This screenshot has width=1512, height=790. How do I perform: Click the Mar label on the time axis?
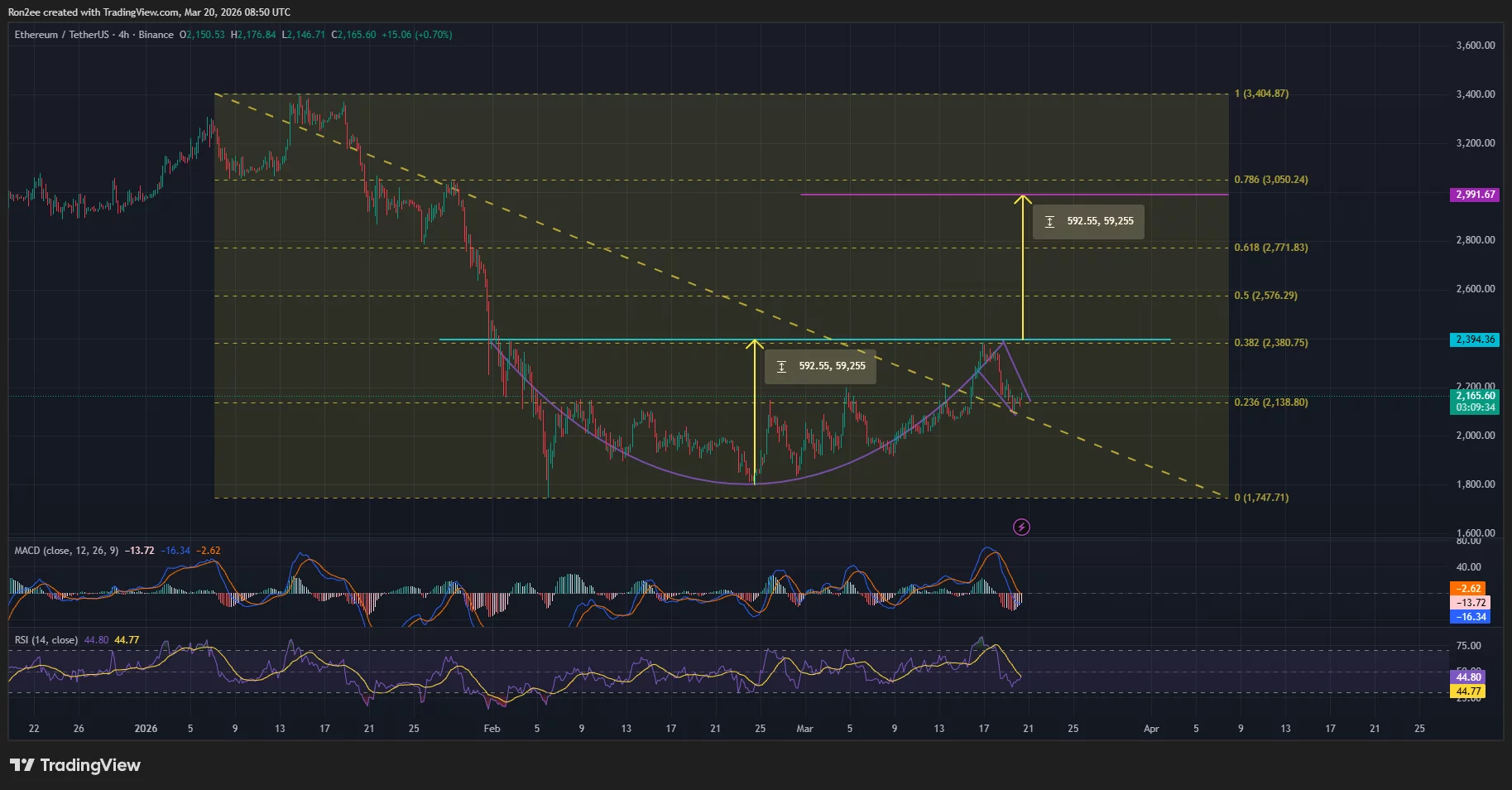(x=804, y=728)
